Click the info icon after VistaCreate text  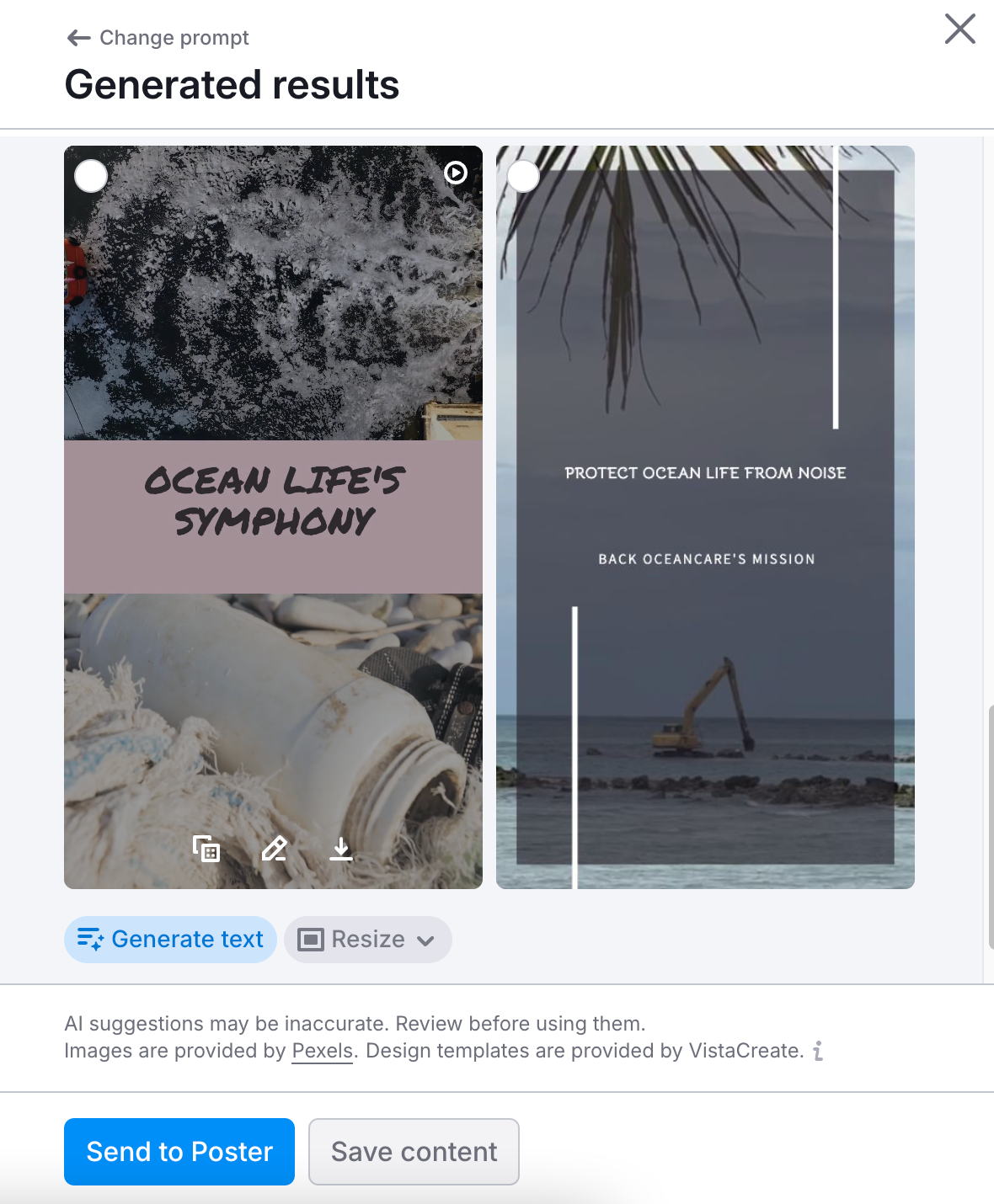(818, 1051)
